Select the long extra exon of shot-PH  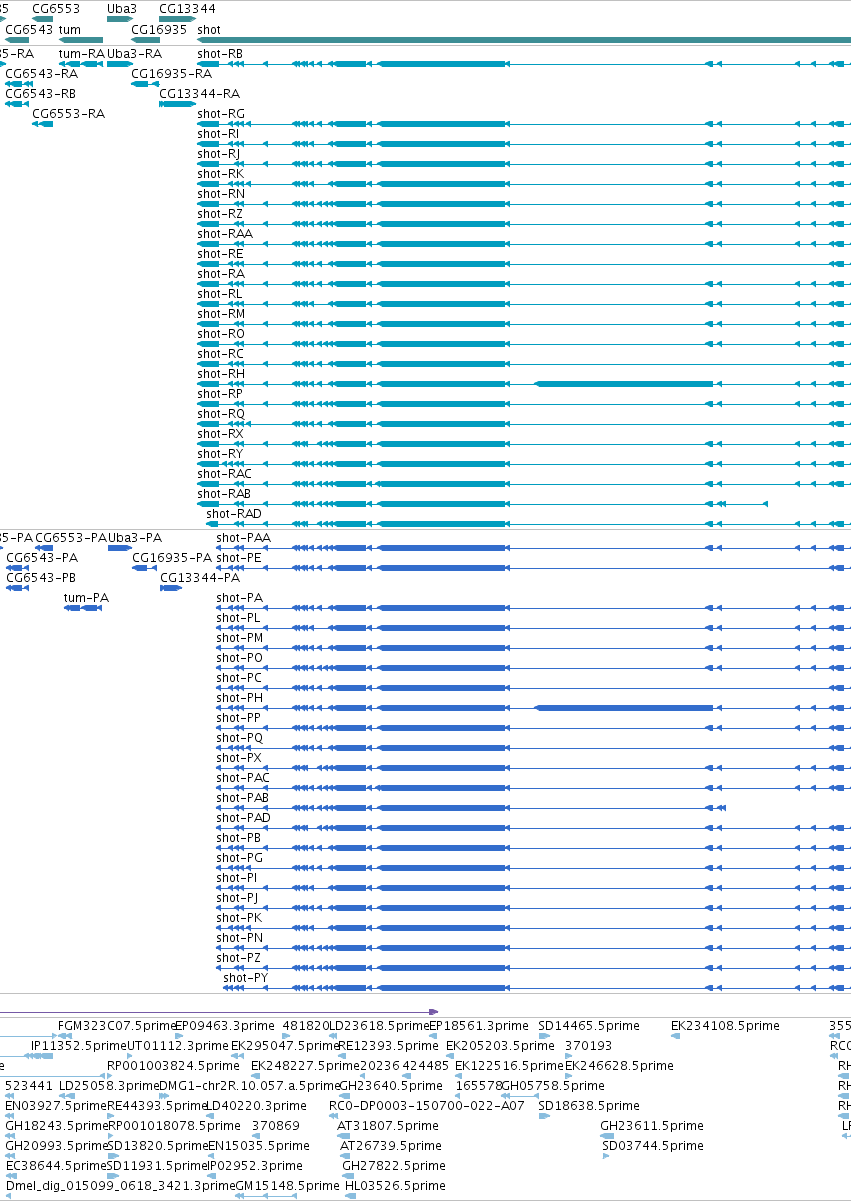click(x=624, y=708)
